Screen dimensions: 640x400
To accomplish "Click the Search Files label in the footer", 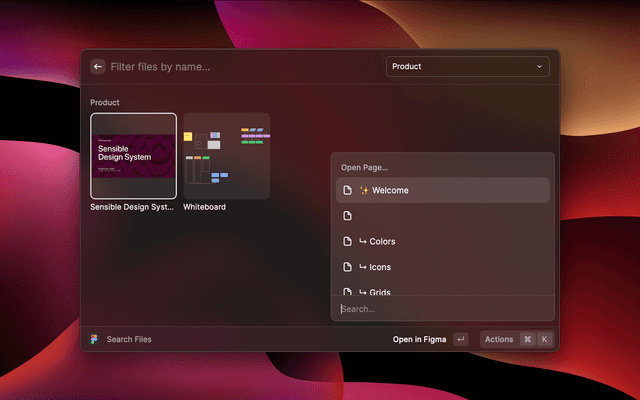I will coord(129,339).
